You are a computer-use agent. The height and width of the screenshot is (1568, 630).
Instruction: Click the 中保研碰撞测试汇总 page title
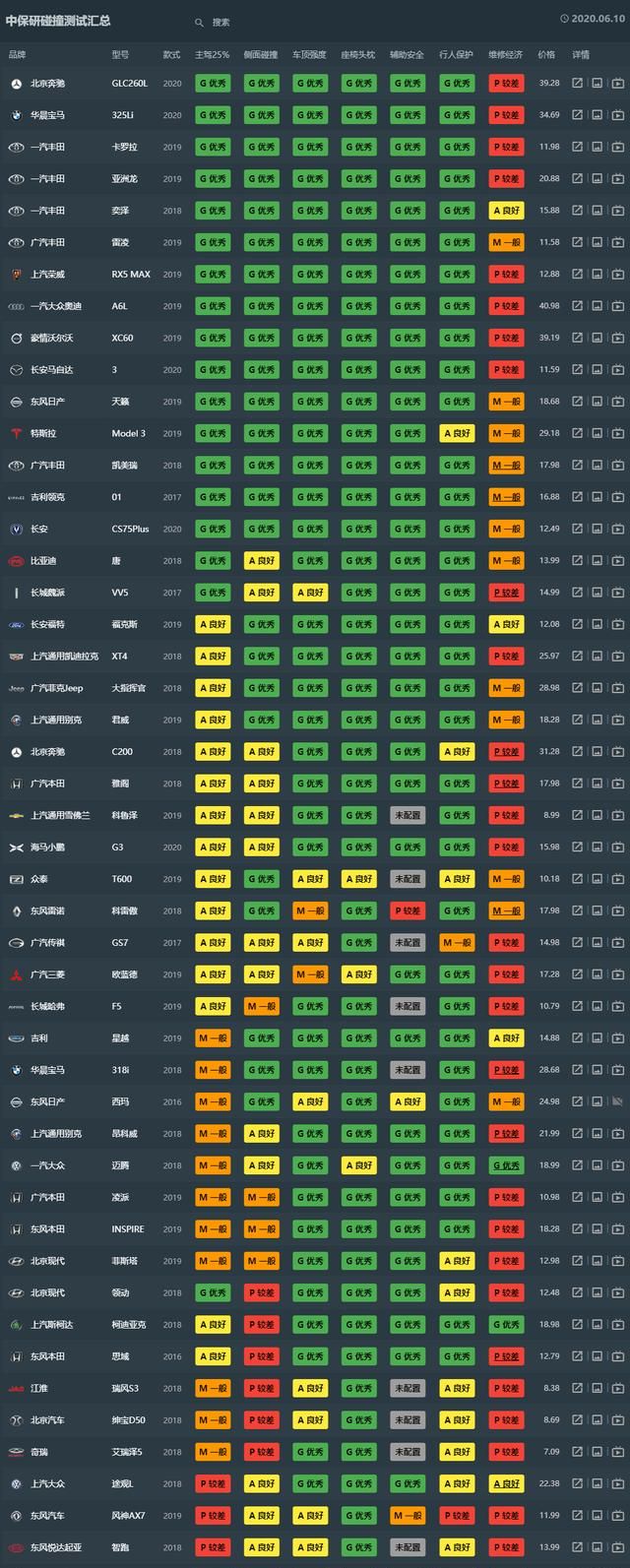click(58, 21)
